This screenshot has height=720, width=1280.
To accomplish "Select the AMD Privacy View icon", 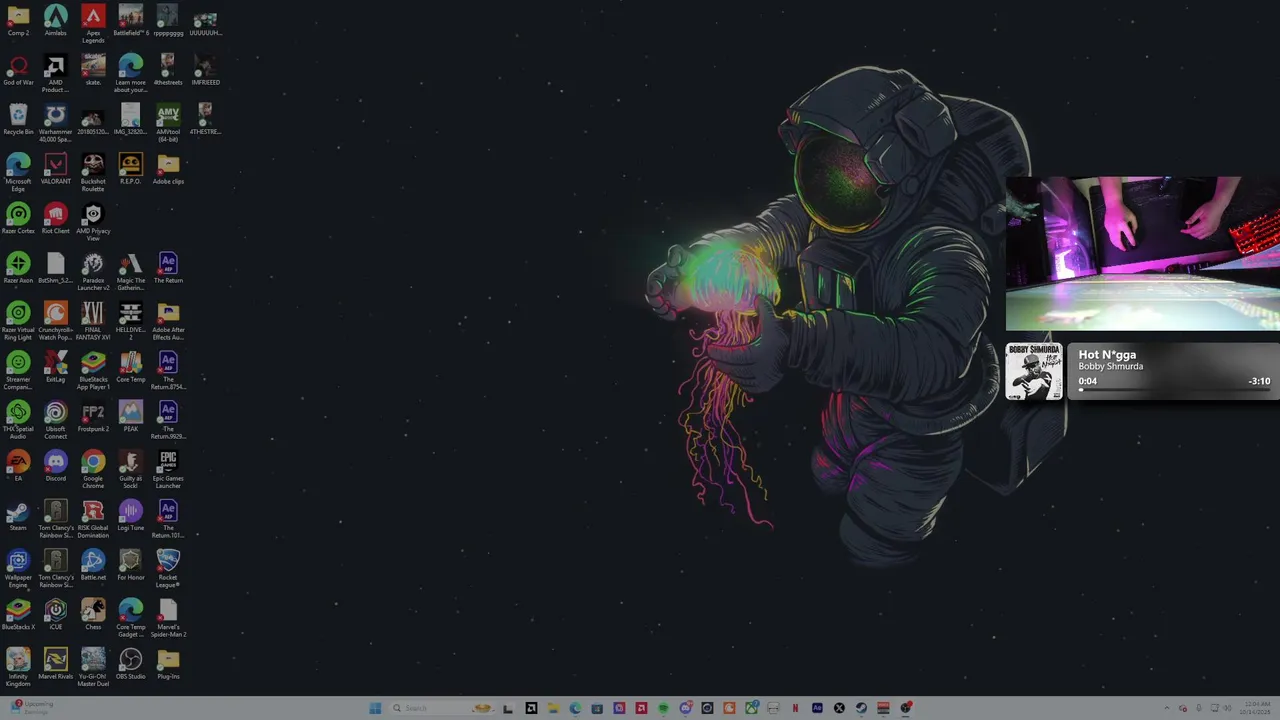I will [x=93, y=222].
